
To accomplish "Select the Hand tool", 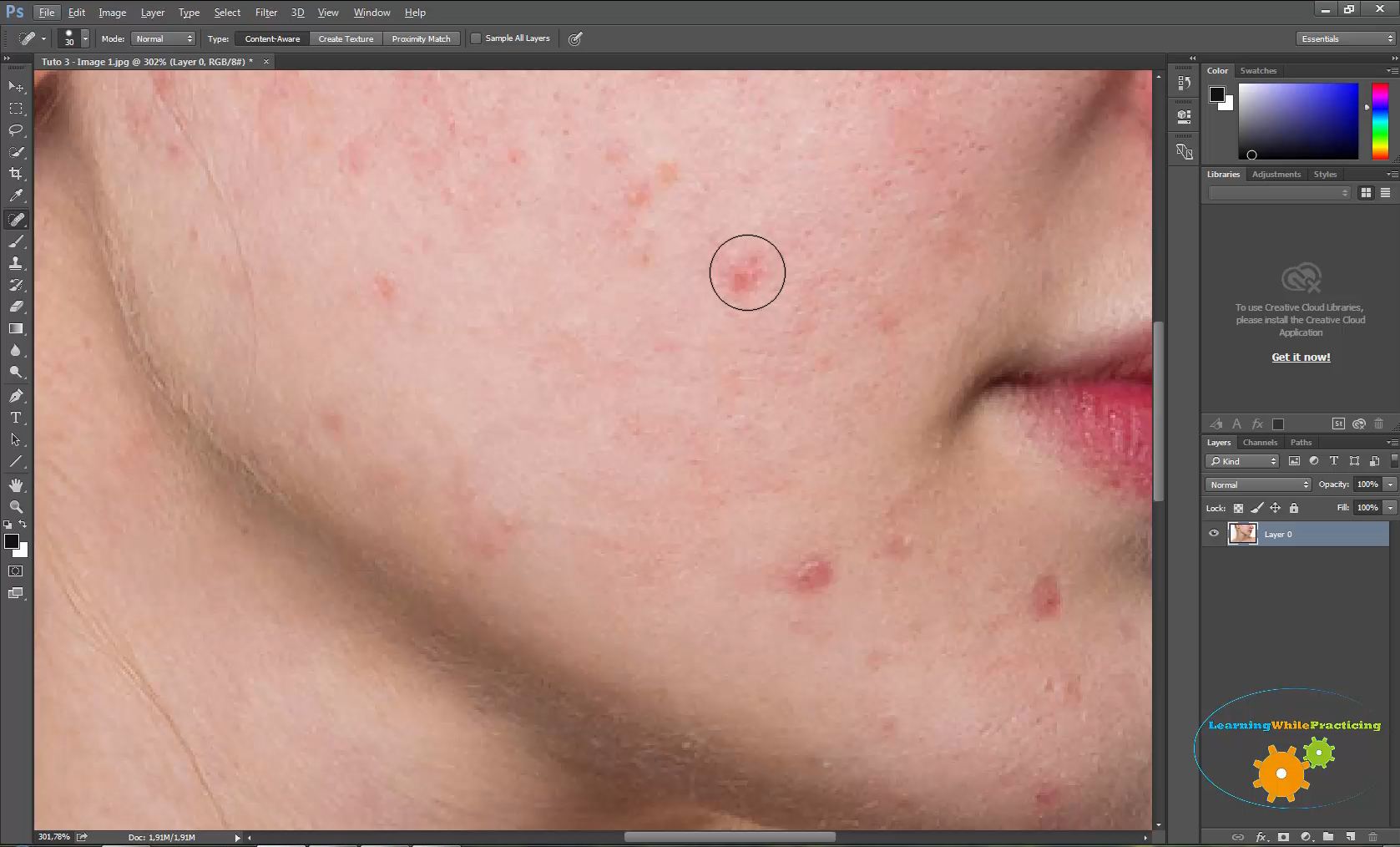I will point(16,485).
